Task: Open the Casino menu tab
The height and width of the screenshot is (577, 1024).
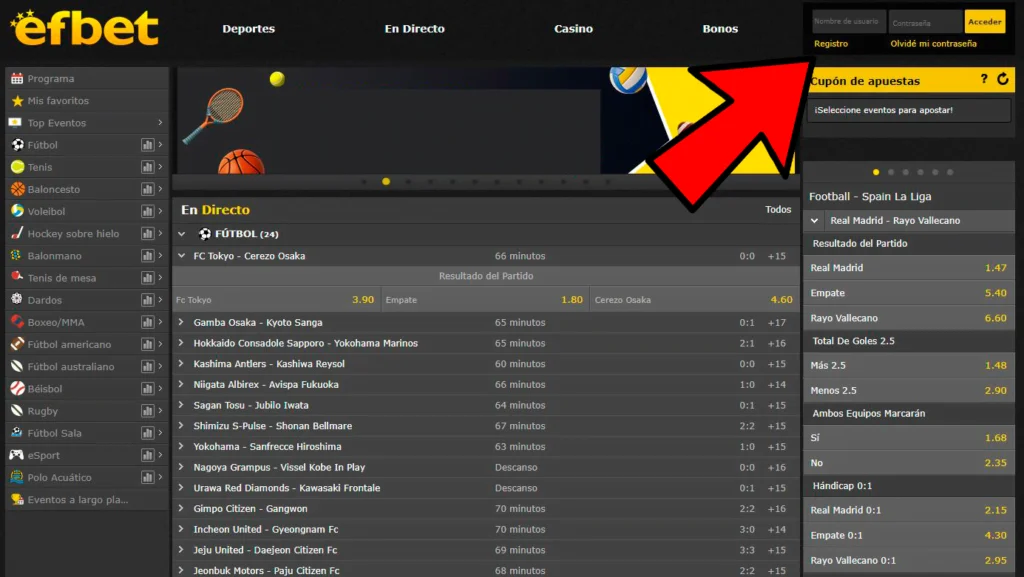Action: (x=573, y=29)
